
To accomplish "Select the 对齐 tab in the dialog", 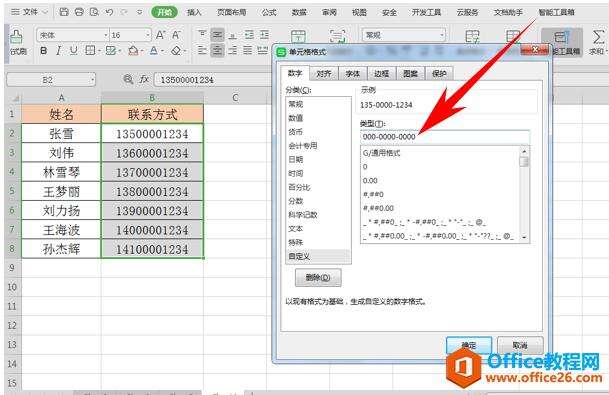I will (x=324, y=73).
